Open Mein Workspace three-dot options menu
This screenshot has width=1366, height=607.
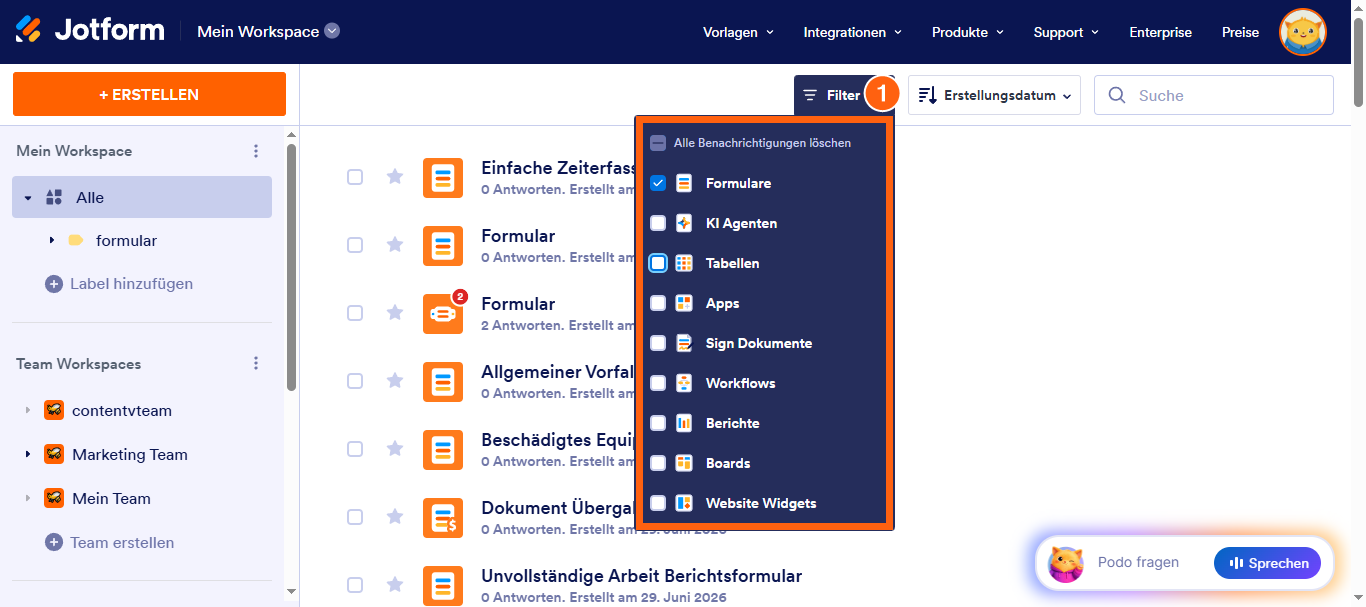(x=256, y=151)
